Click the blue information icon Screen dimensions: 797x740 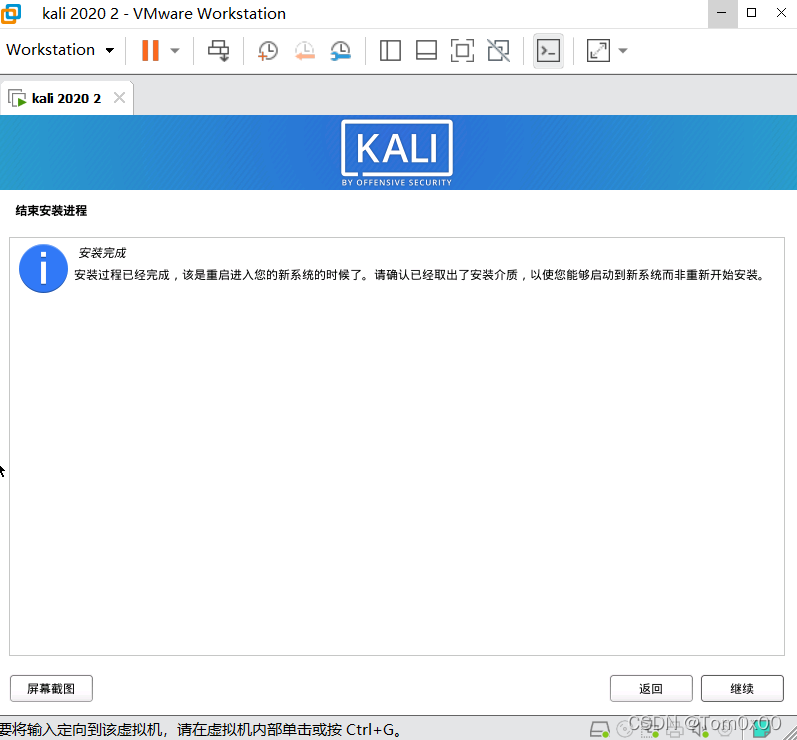click(x=43, y=268)
